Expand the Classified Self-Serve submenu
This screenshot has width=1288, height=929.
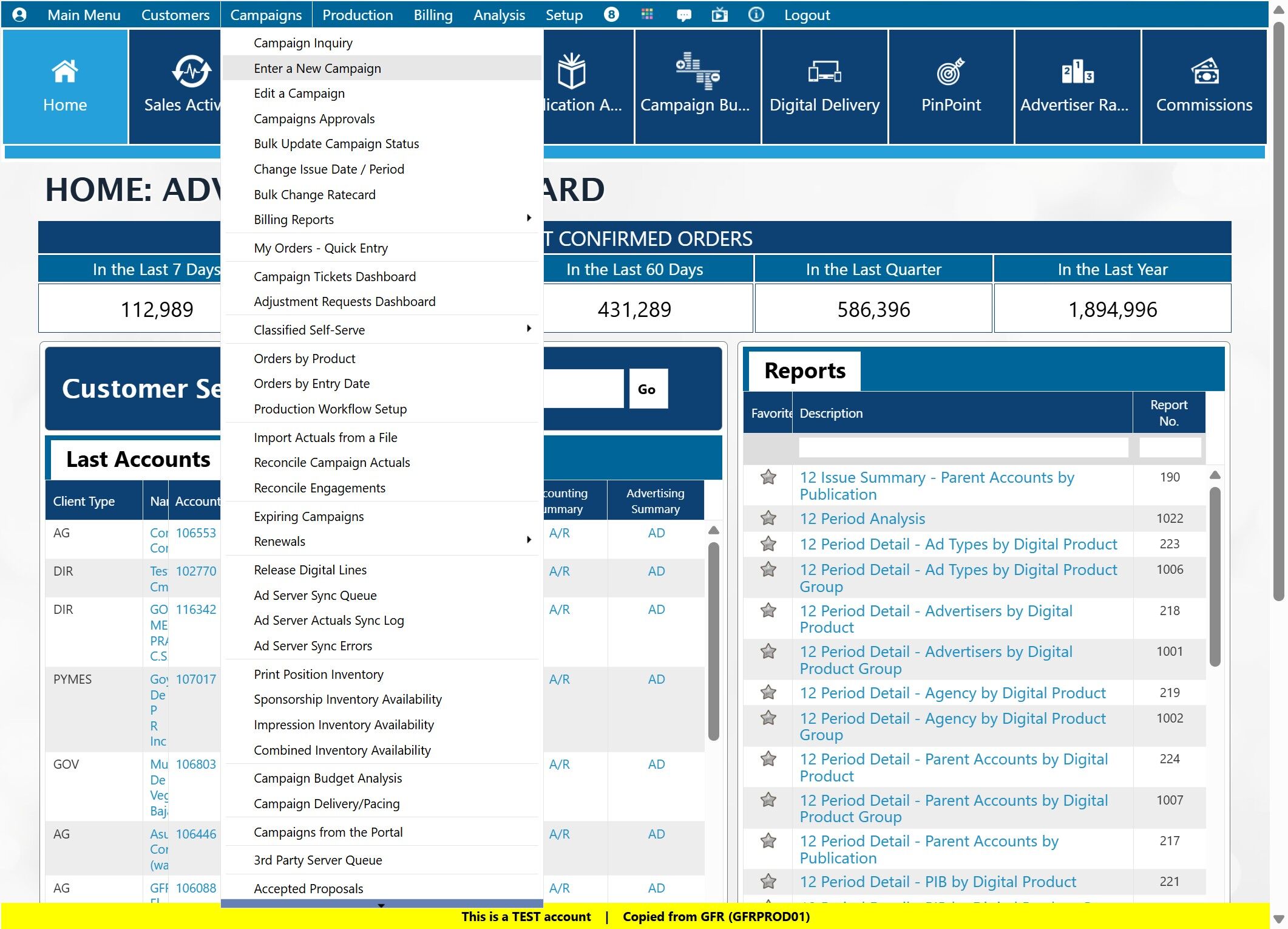(x=529, y=329)
